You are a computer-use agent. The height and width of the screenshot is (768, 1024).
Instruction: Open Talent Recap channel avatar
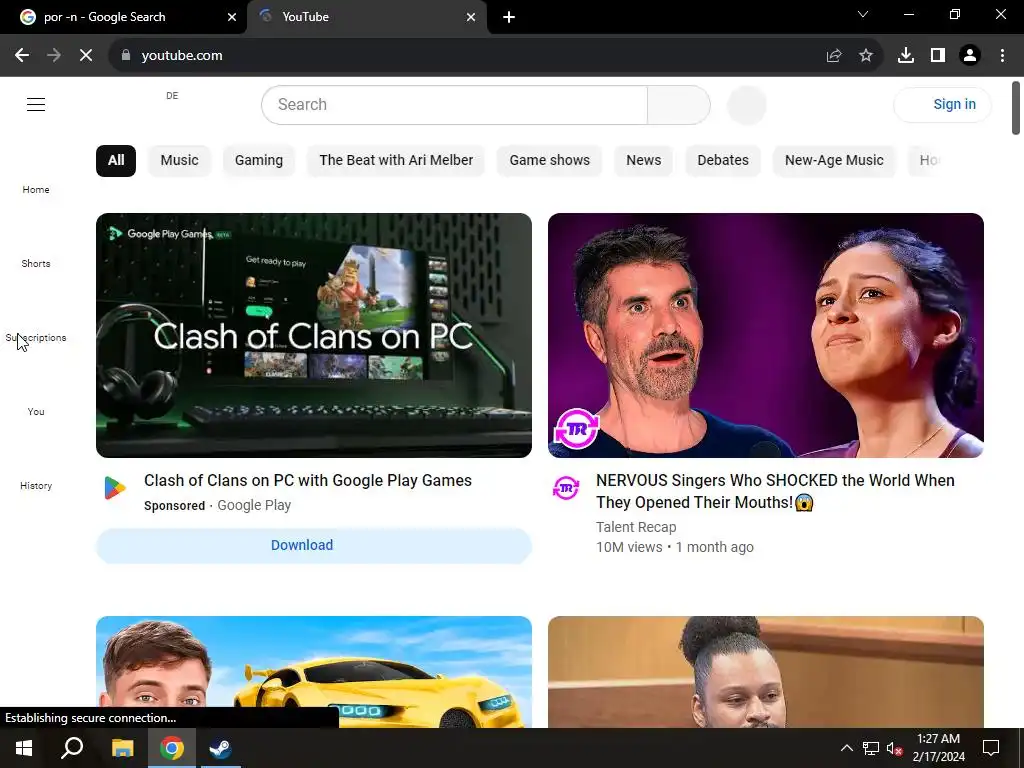coord(566,488)
